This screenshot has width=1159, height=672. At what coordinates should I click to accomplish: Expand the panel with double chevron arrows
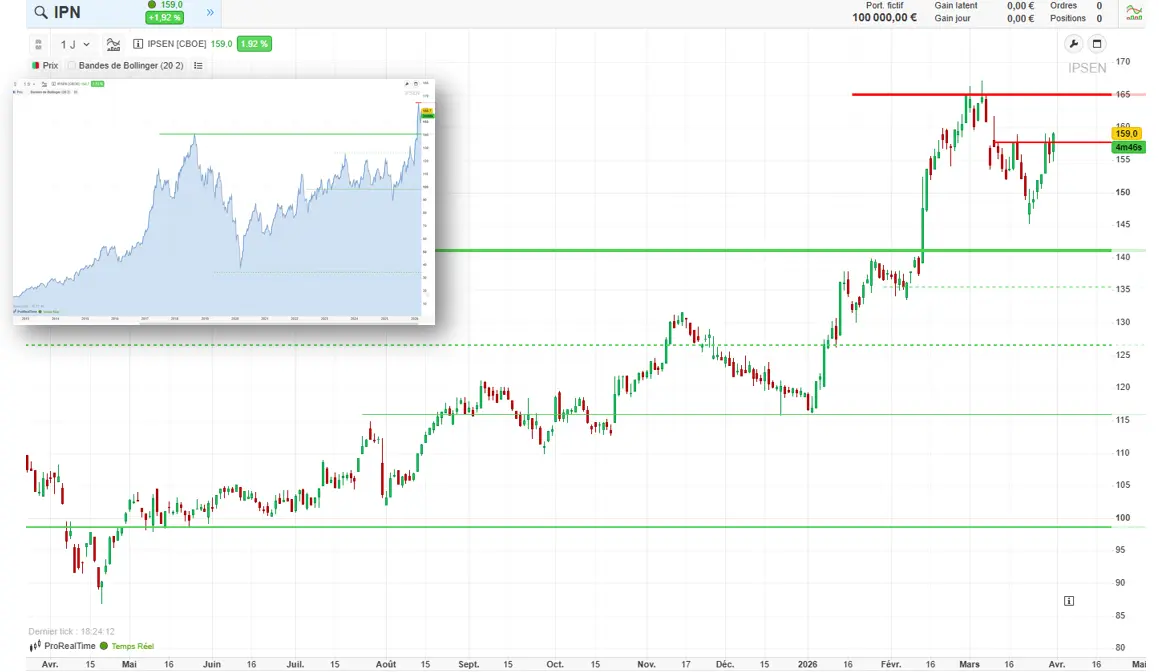pos(210,13)
